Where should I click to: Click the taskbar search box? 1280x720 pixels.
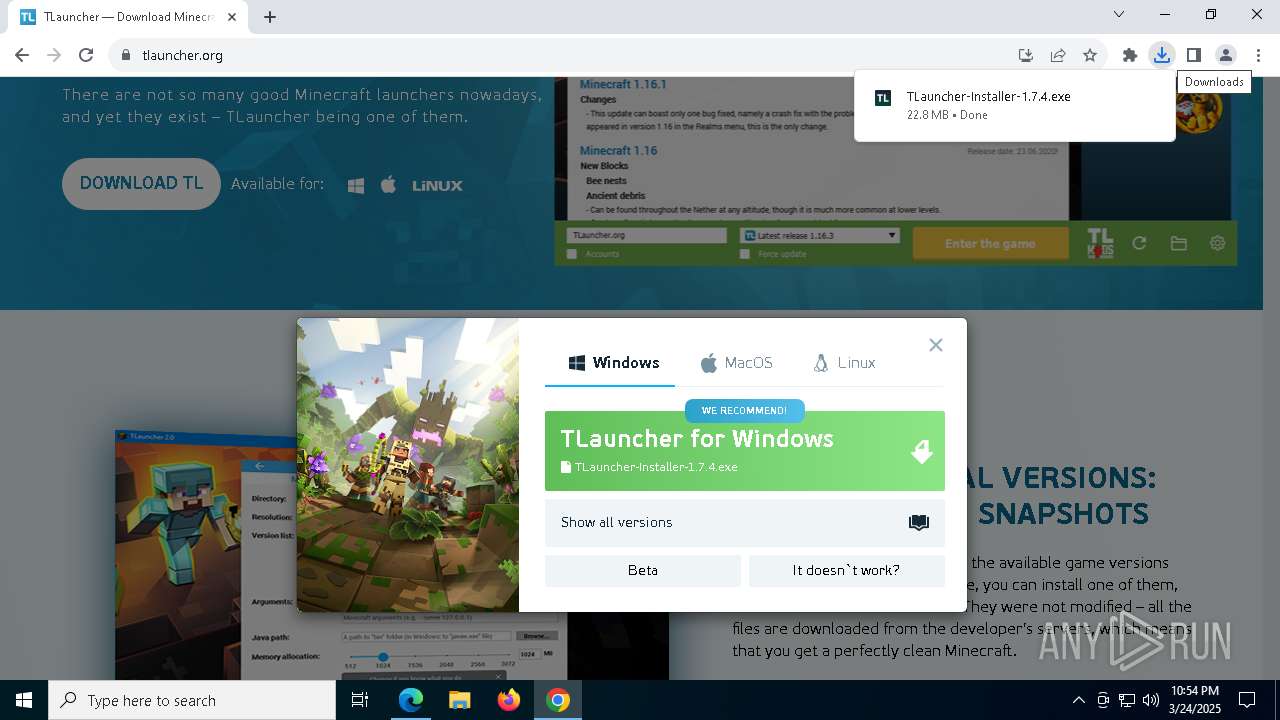[x=192, y=700]
